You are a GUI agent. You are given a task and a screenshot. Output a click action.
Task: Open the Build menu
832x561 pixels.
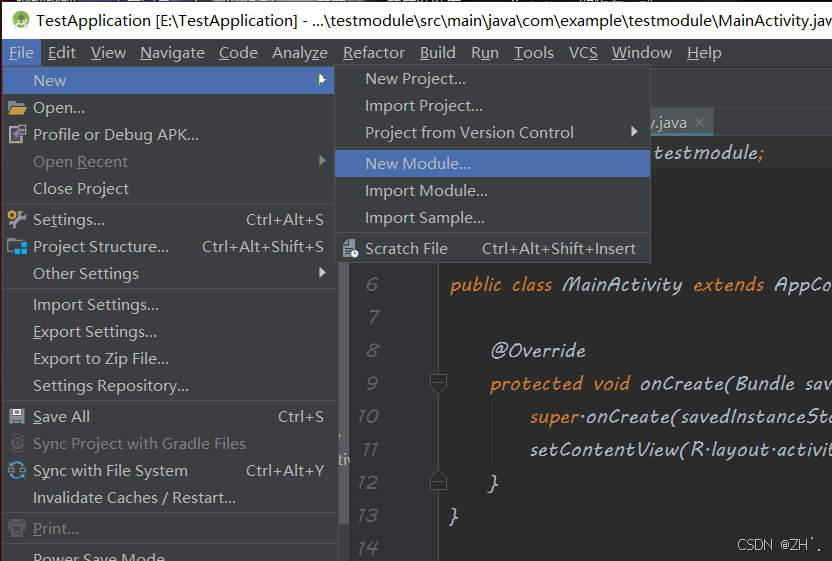coord(438,53)
